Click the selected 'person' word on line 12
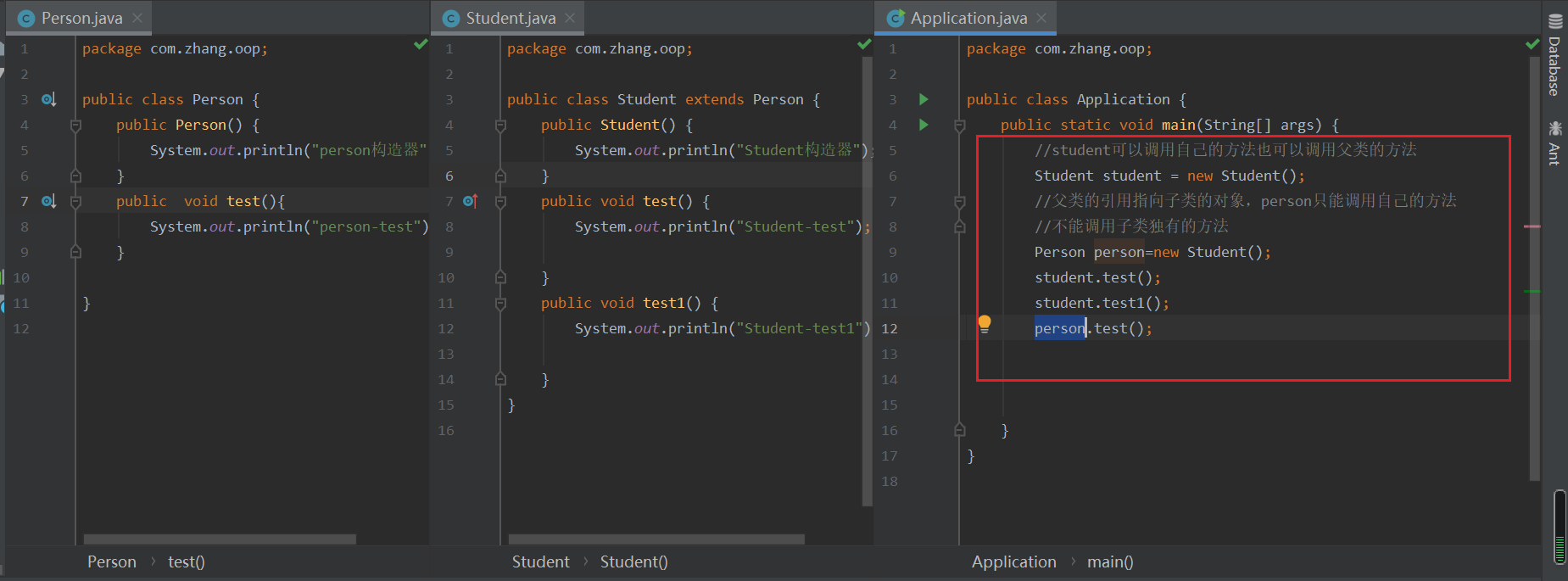This screenshot has width=1568, height=581. pyautogui.click(x=1059, y=328)
